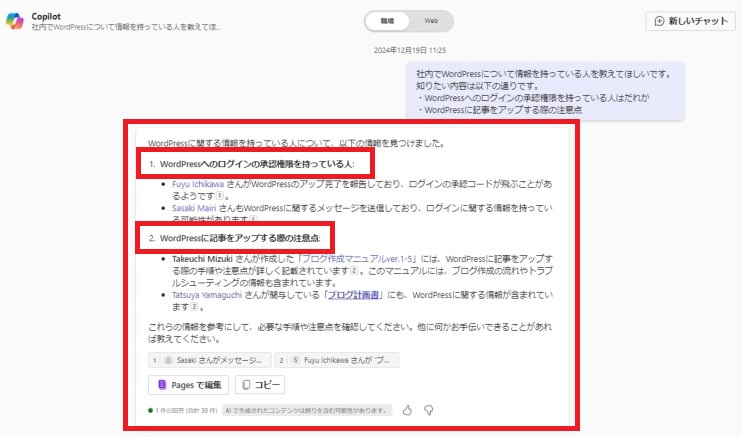Click heading WordPressへのログインの承認権限を持っている人

[257, 164]
